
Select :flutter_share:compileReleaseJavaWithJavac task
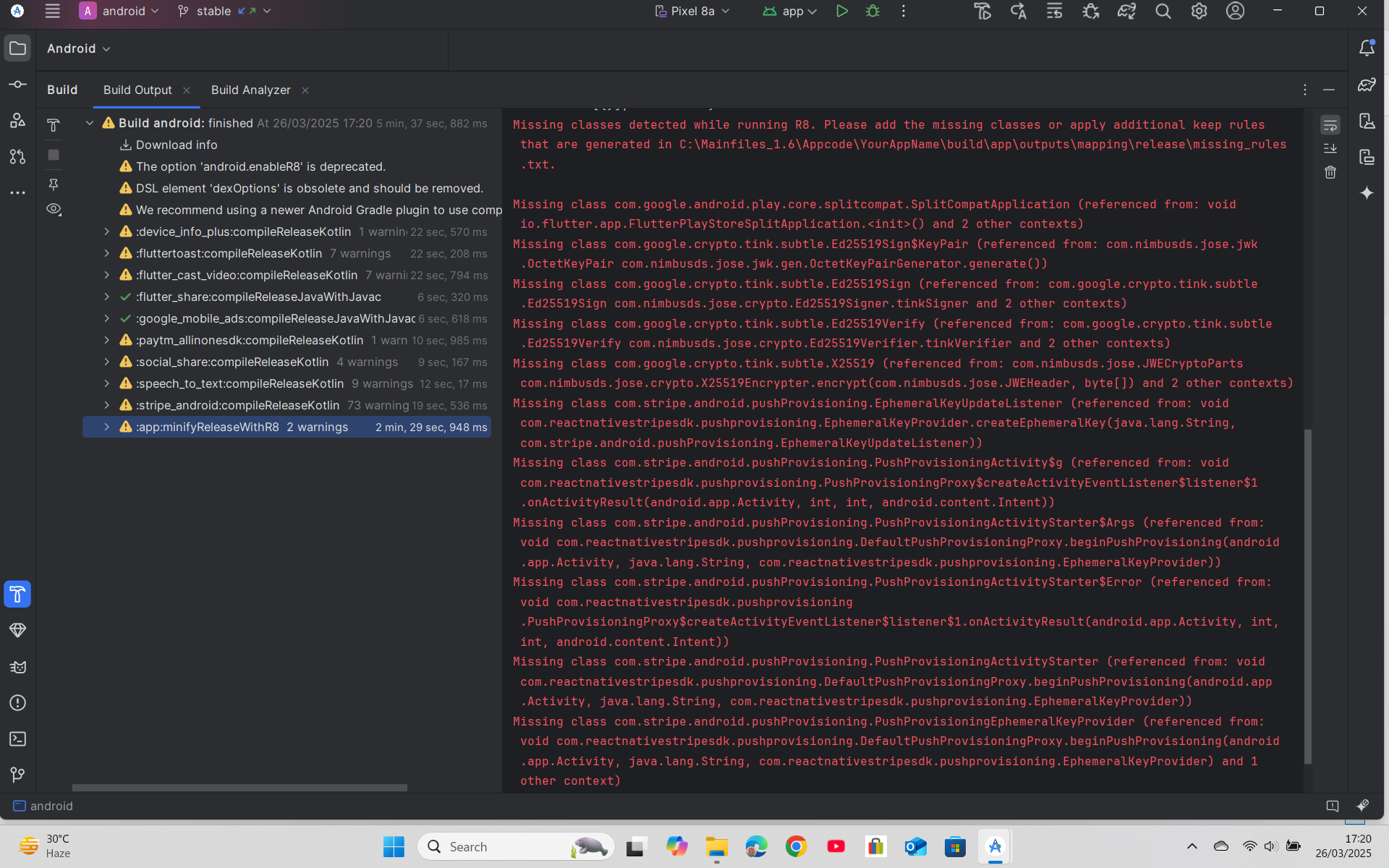[x=287, y=297]
